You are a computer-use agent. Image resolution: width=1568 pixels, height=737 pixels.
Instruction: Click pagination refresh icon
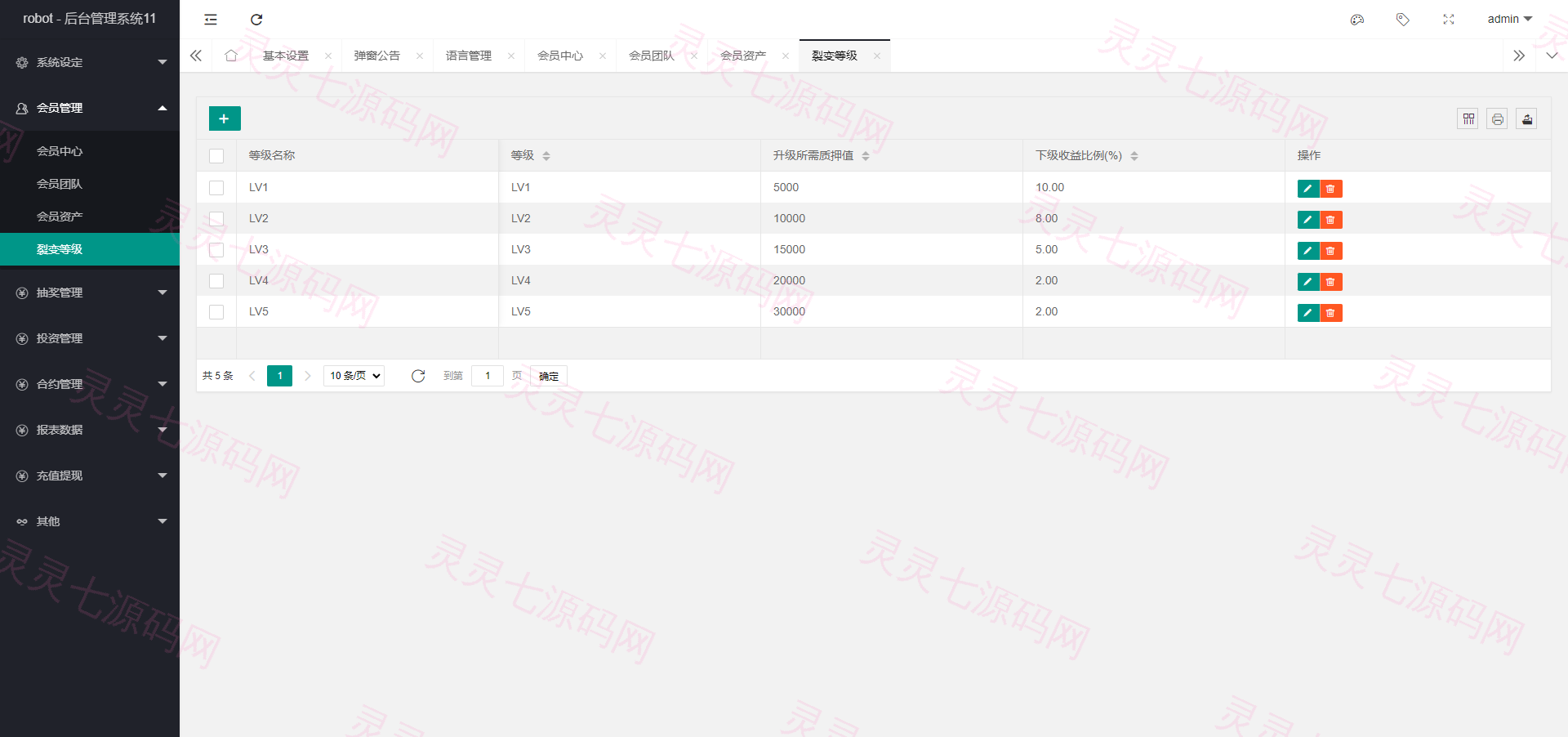coord(418,376)
